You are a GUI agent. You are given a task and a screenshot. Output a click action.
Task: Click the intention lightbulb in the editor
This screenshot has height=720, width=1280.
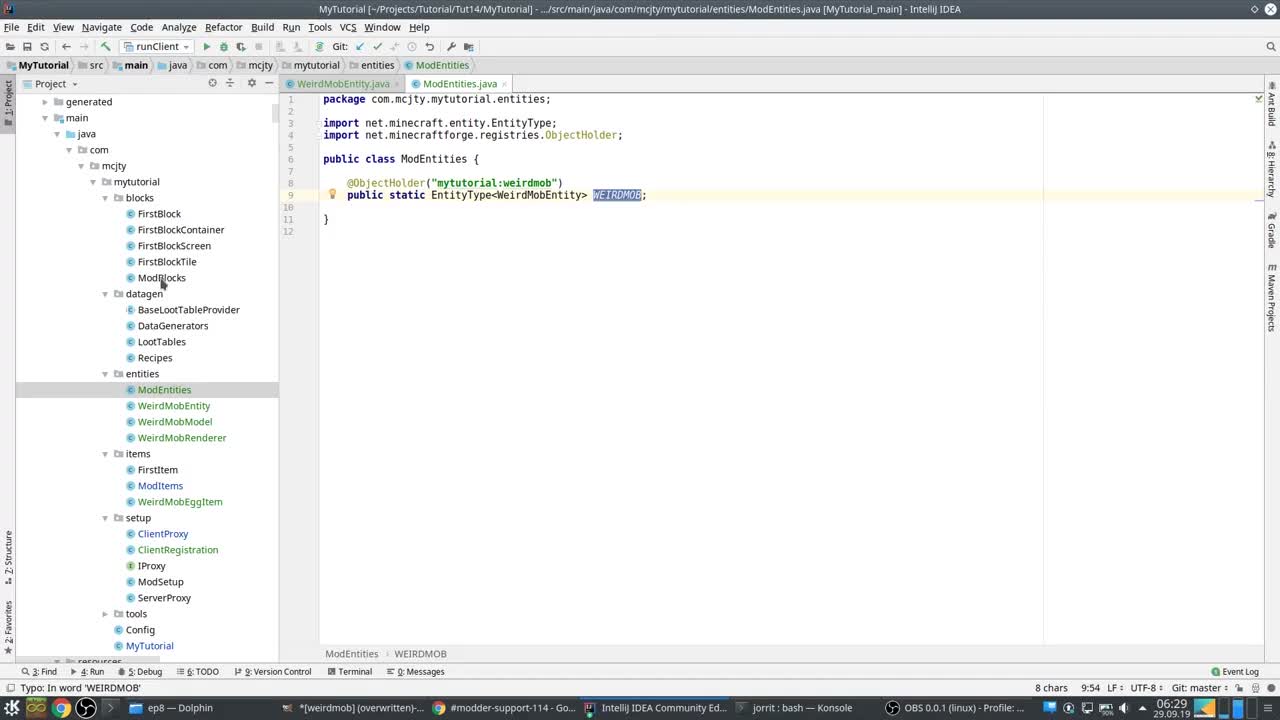(x=333, y=195)
